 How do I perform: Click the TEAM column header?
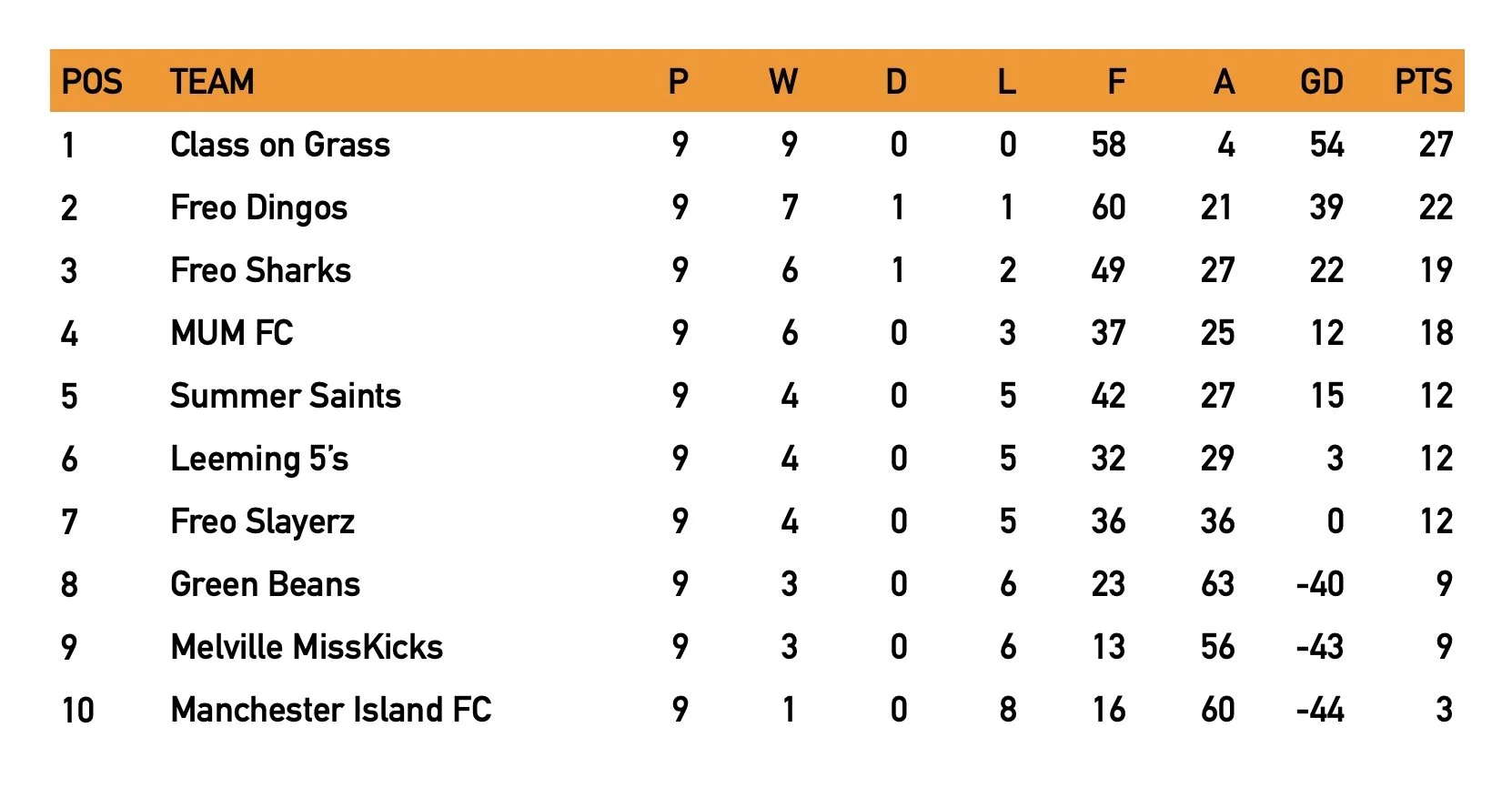click(x=212, y=82)
